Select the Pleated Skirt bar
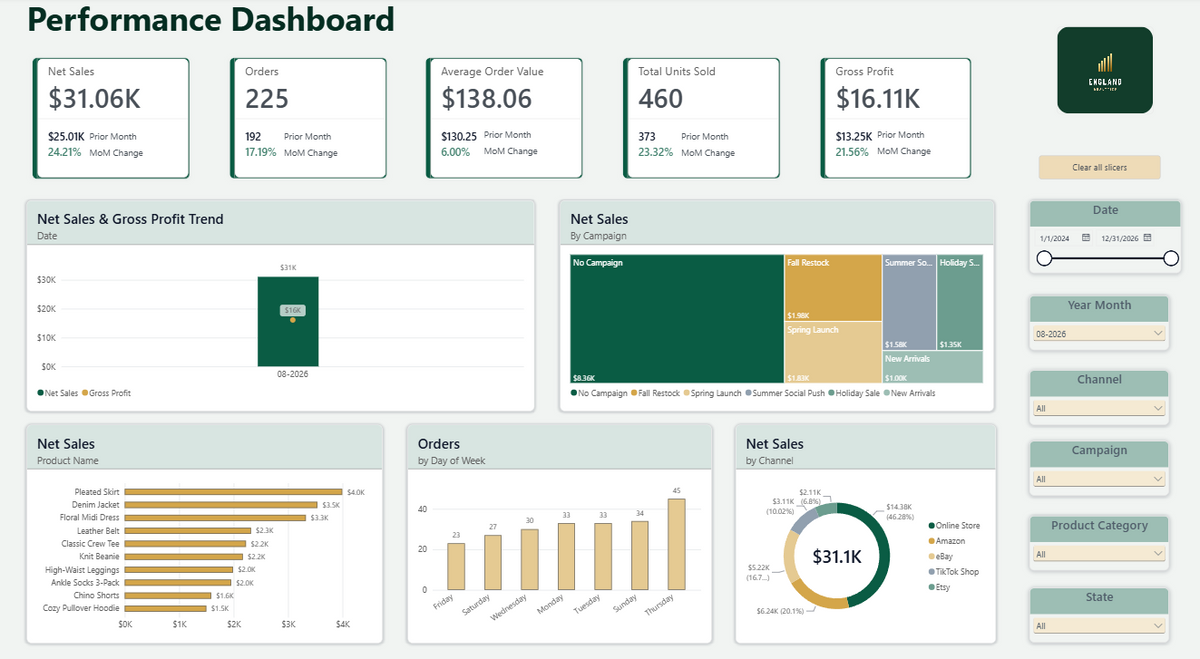This screenshot has width=1200, height=659. click(234, 492)
